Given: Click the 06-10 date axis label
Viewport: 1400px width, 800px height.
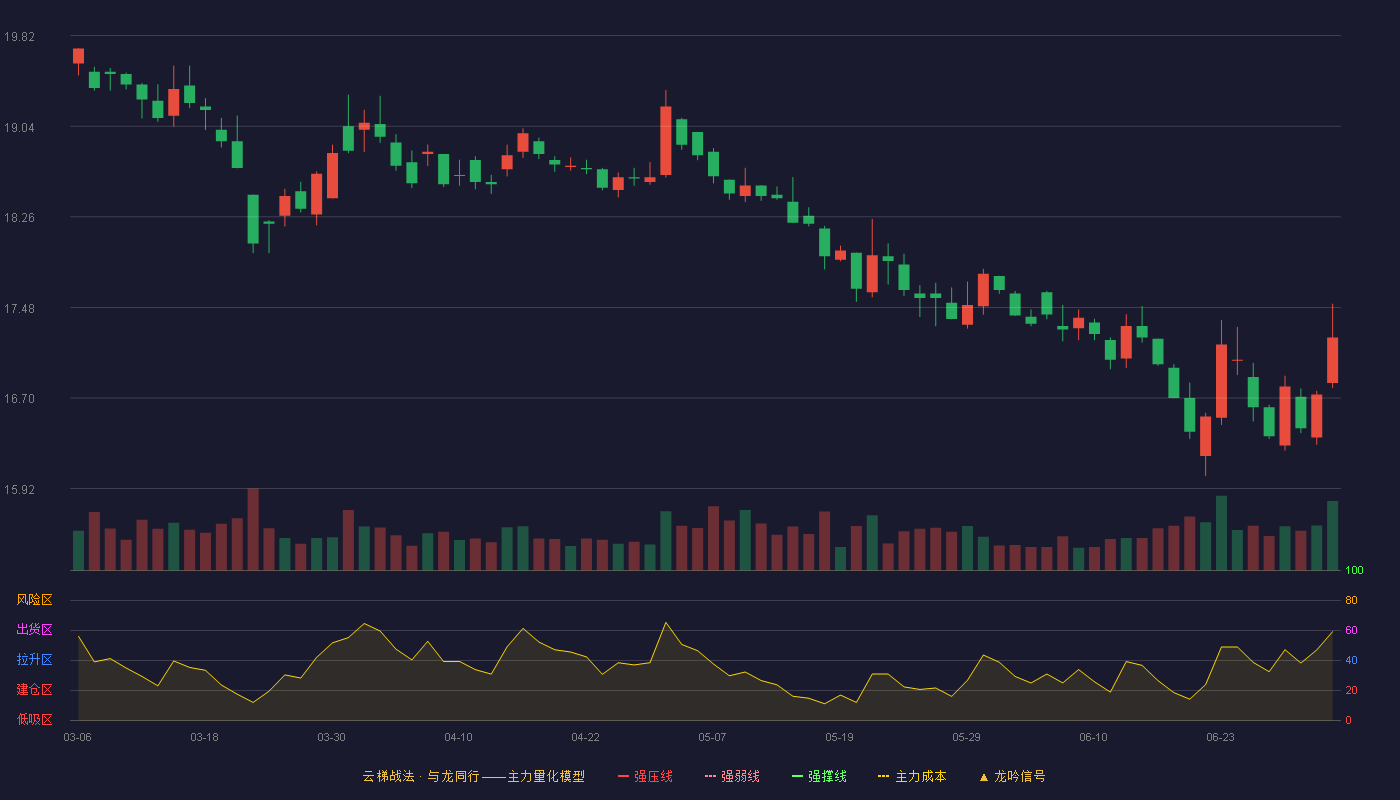Looking at the screenshot, I should 1093,737.
